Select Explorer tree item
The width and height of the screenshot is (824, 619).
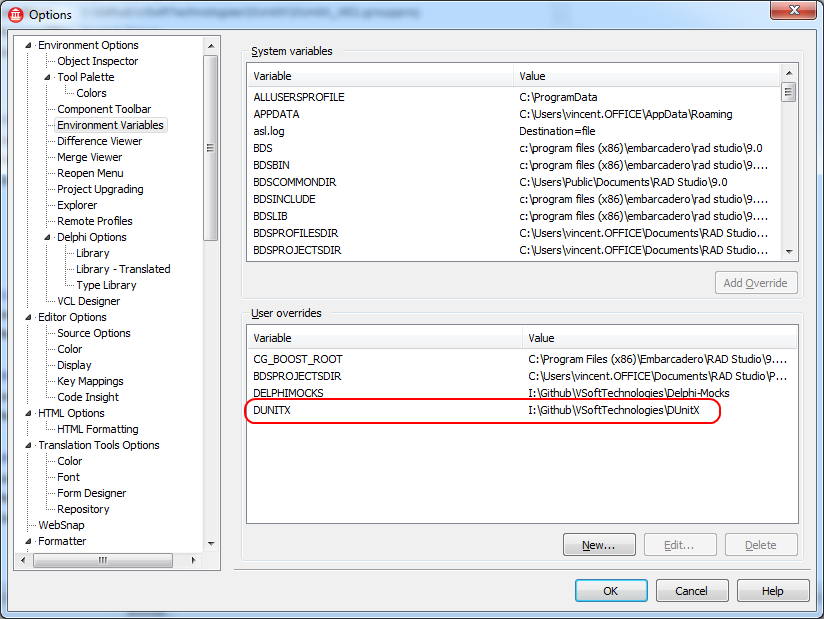(x=77, y=205)
